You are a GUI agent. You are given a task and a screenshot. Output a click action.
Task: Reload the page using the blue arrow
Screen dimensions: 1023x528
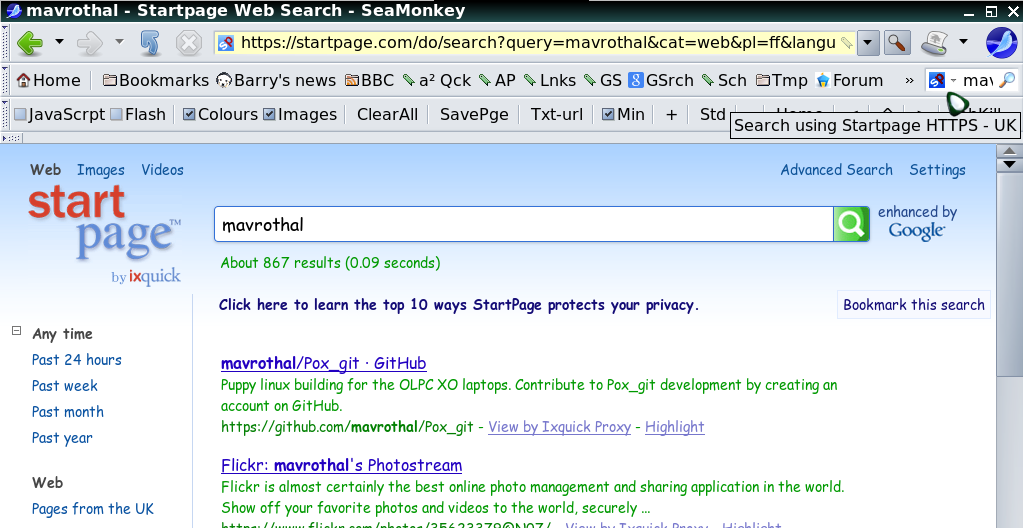pyautogui.click(x=151, y=43)
